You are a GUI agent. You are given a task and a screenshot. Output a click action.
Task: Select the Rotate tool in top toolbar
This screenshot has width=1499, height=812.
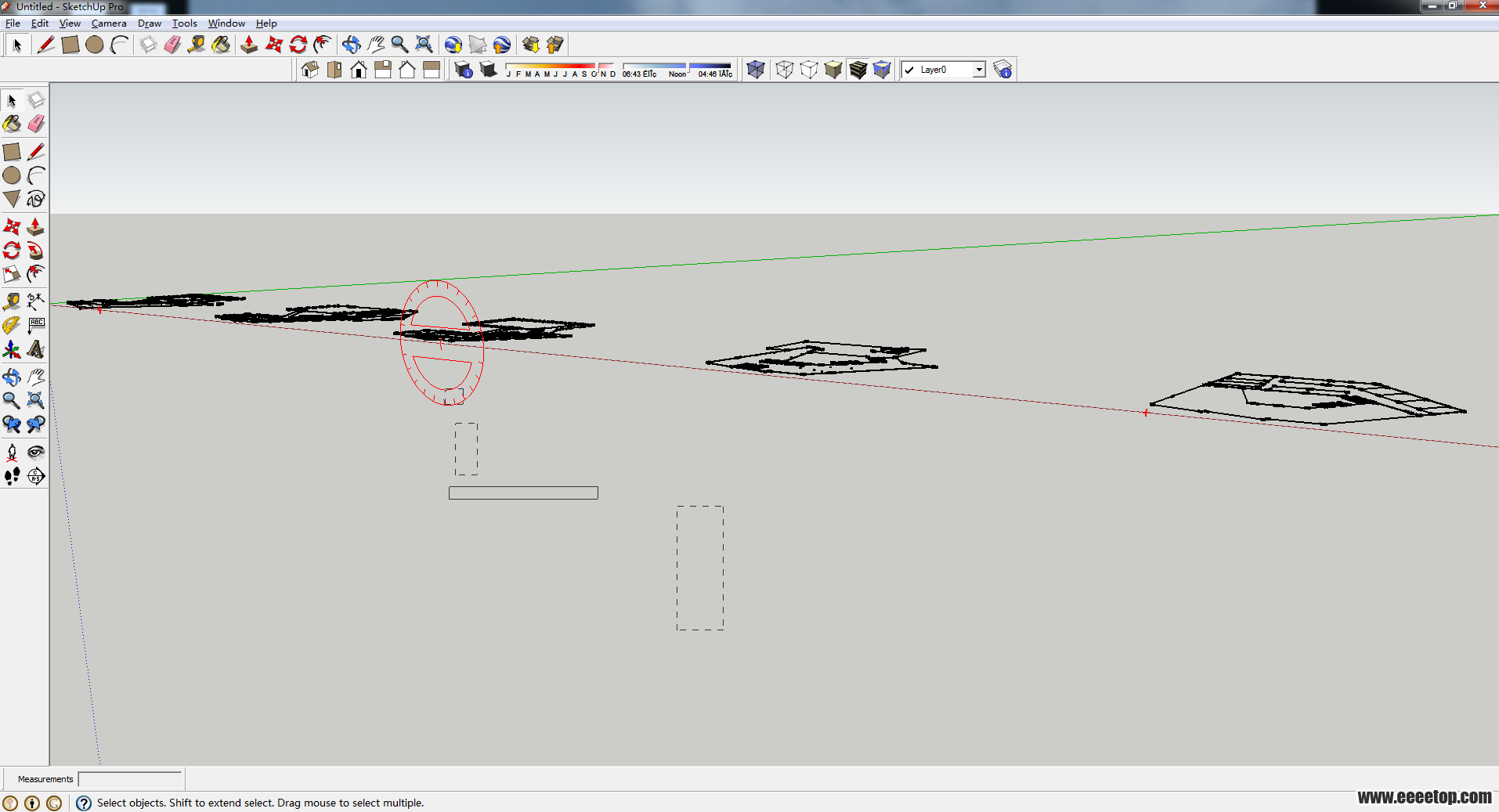[x=298, y=45]
